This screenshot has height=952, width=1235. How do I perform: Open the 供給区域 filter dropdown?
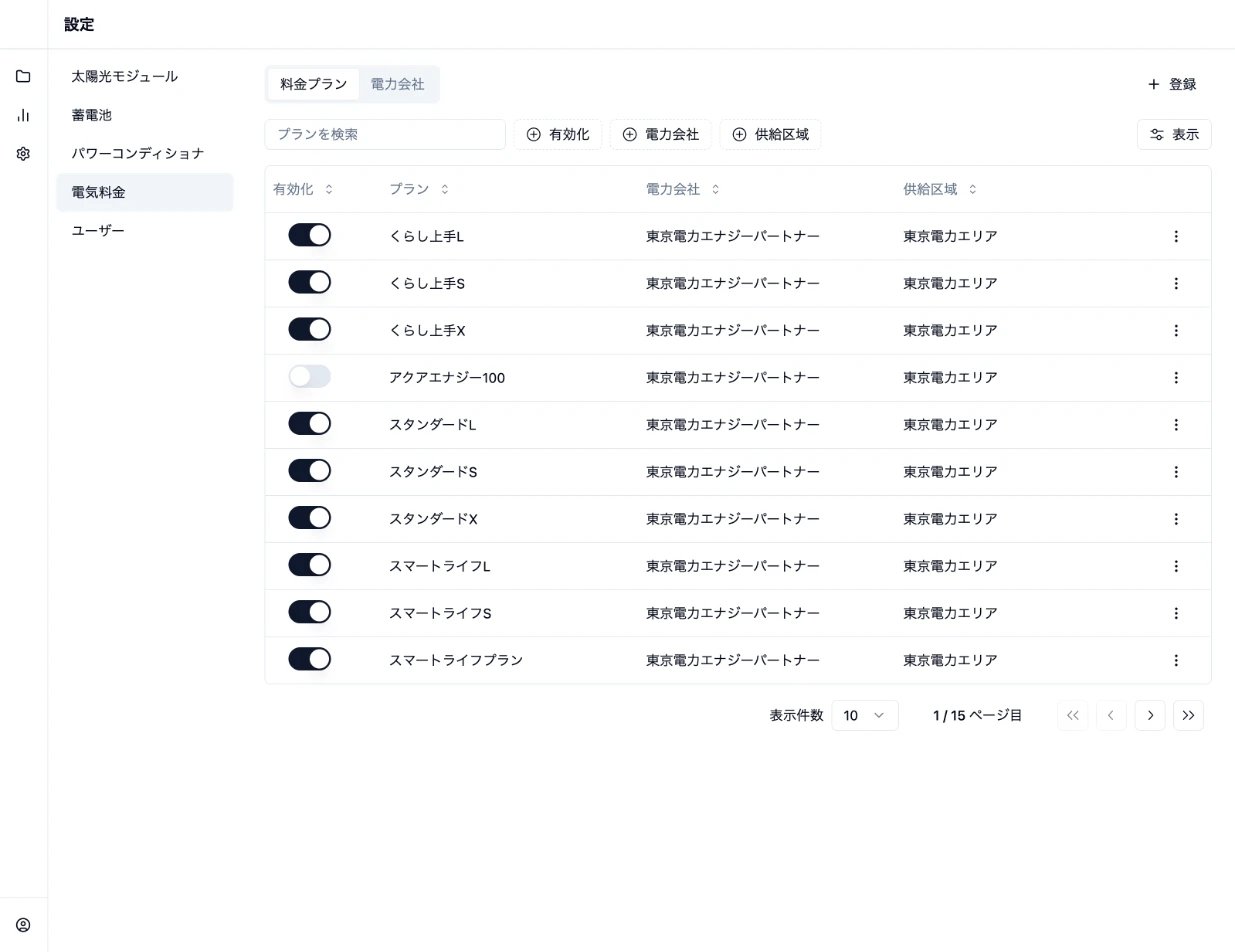tap(770, 134)
